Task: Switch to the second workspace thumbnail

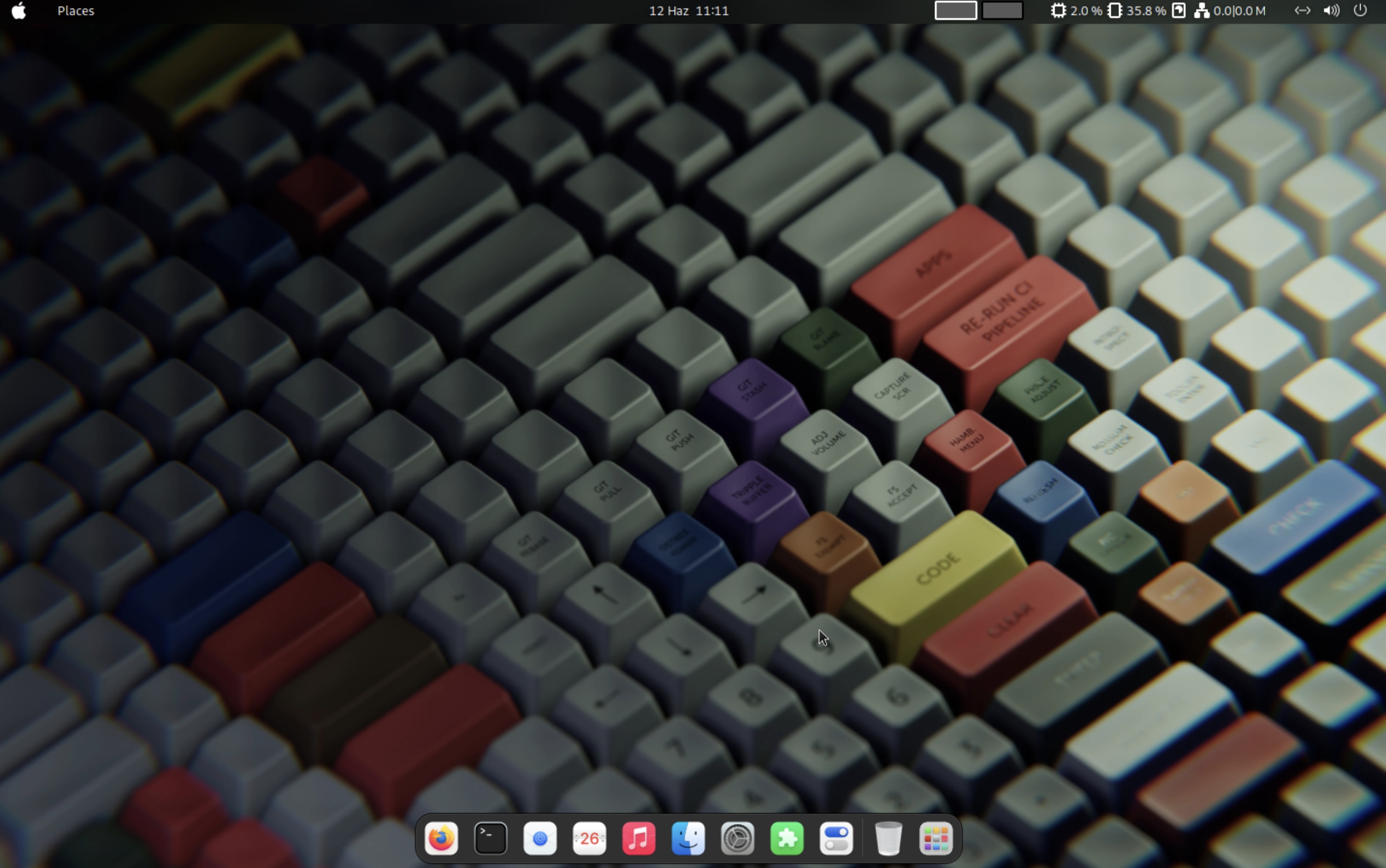Action: coord(1002,10)
